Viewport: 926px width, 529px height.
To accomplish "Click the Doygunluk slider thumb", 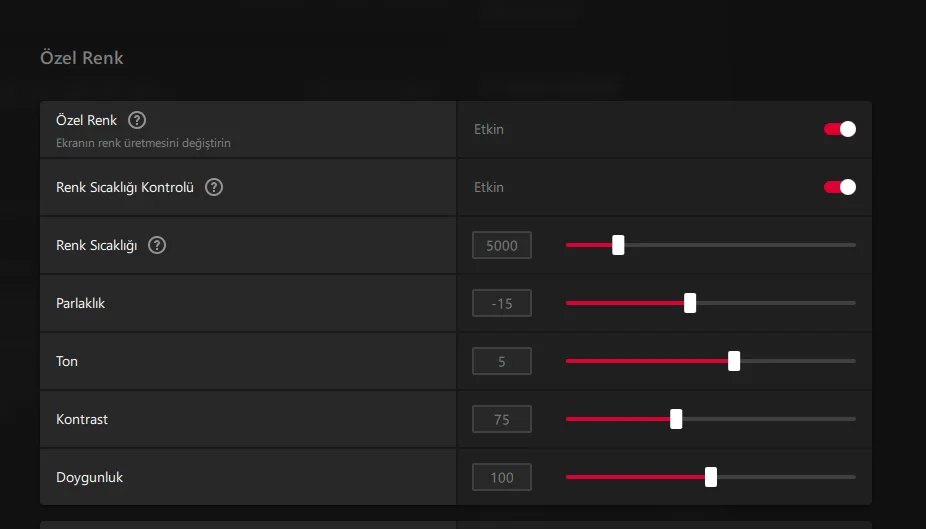I will (x=711, y=477).
